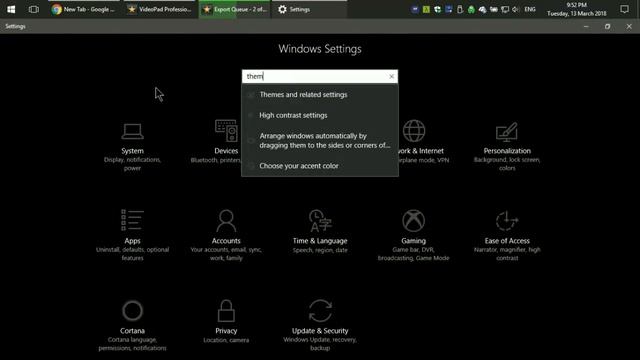The height and width of the screenshot is (360, 640).
Task: Open Task View on the taskbar
Action: point(34,9)
